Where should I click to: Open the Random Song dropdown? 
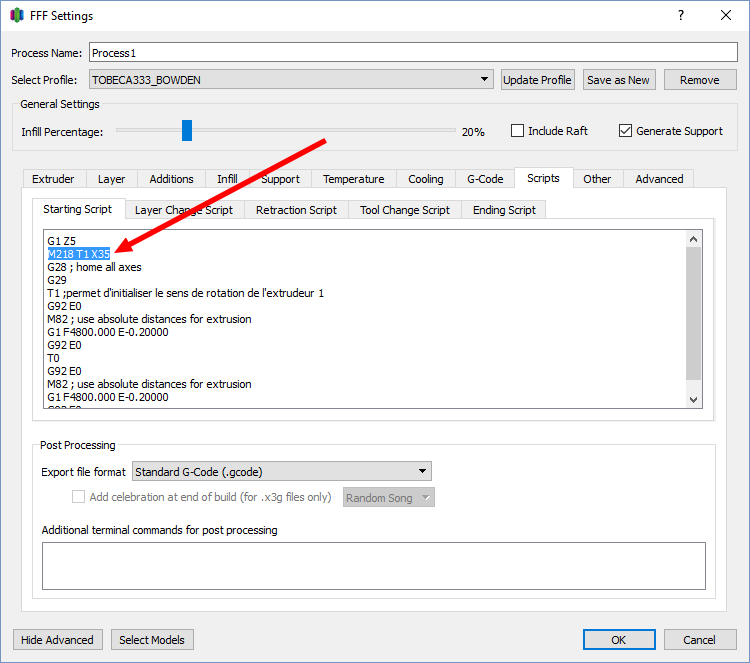point(388,498)
